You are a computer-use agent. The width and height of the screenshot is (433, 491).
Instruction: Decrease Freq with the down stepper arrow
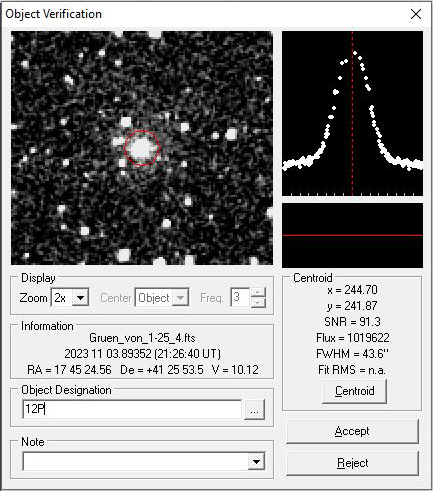(258, 302)
